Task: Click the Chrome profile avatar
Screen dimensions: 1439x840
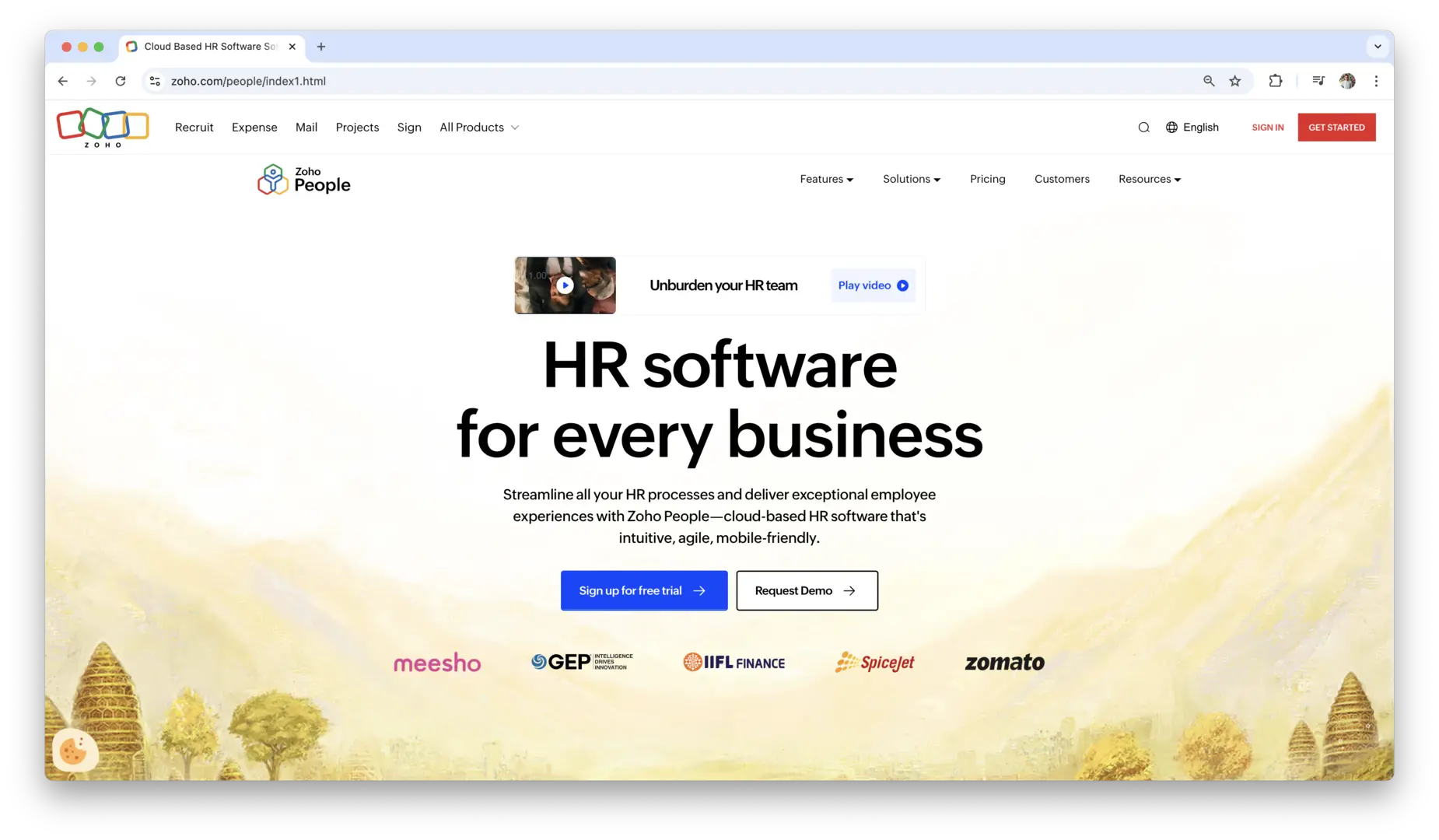Action: point(1347,81)
